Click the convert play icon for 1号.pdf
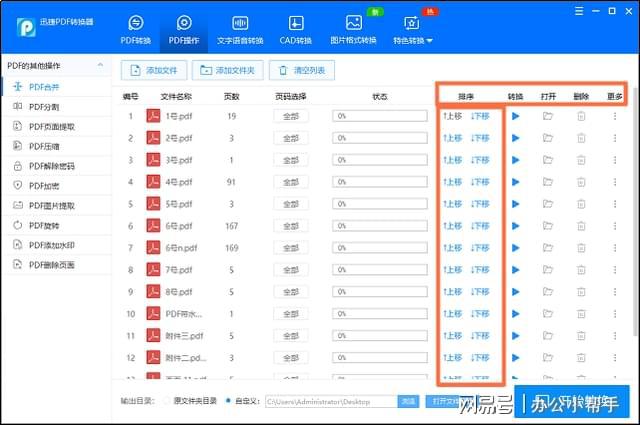The height and width of the screenshot is (425, 640). (516, 116)
